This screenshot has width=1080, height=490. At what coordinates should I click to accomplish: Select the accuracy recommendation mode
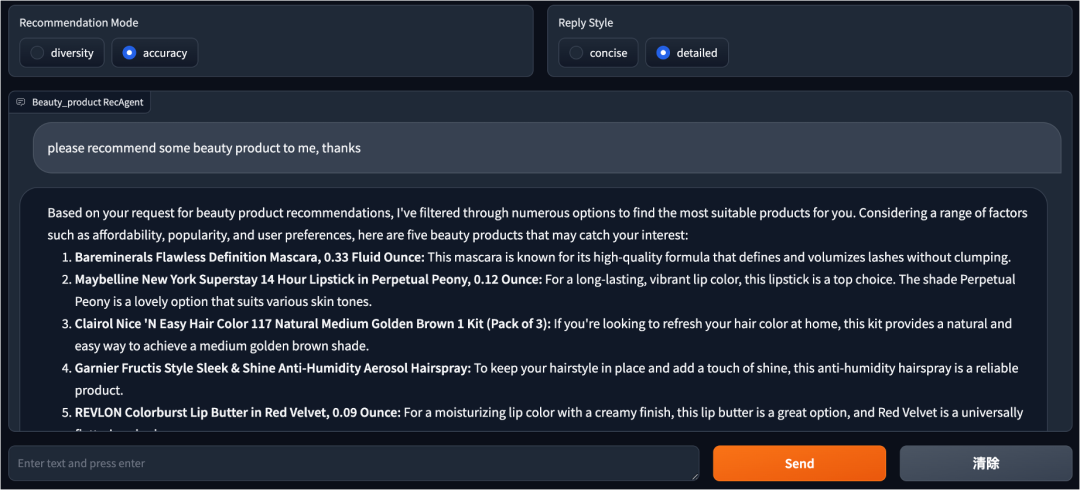pyautogui.click(x=129, y=53)
